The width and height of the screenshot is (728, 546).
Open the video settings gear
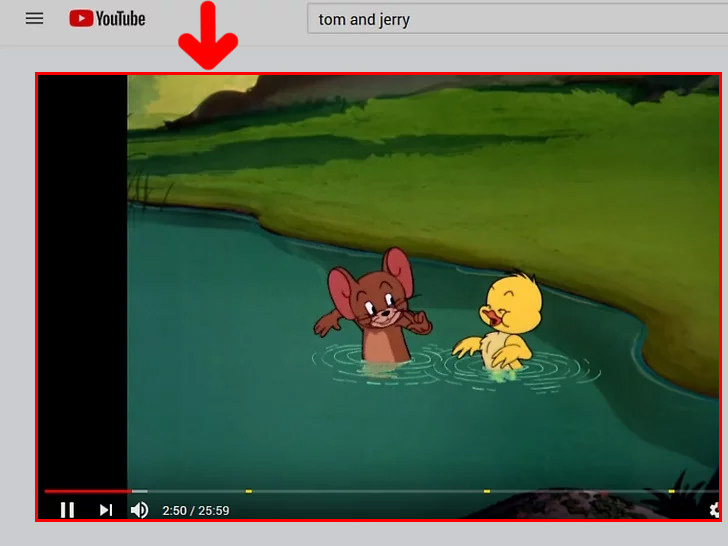715,510
